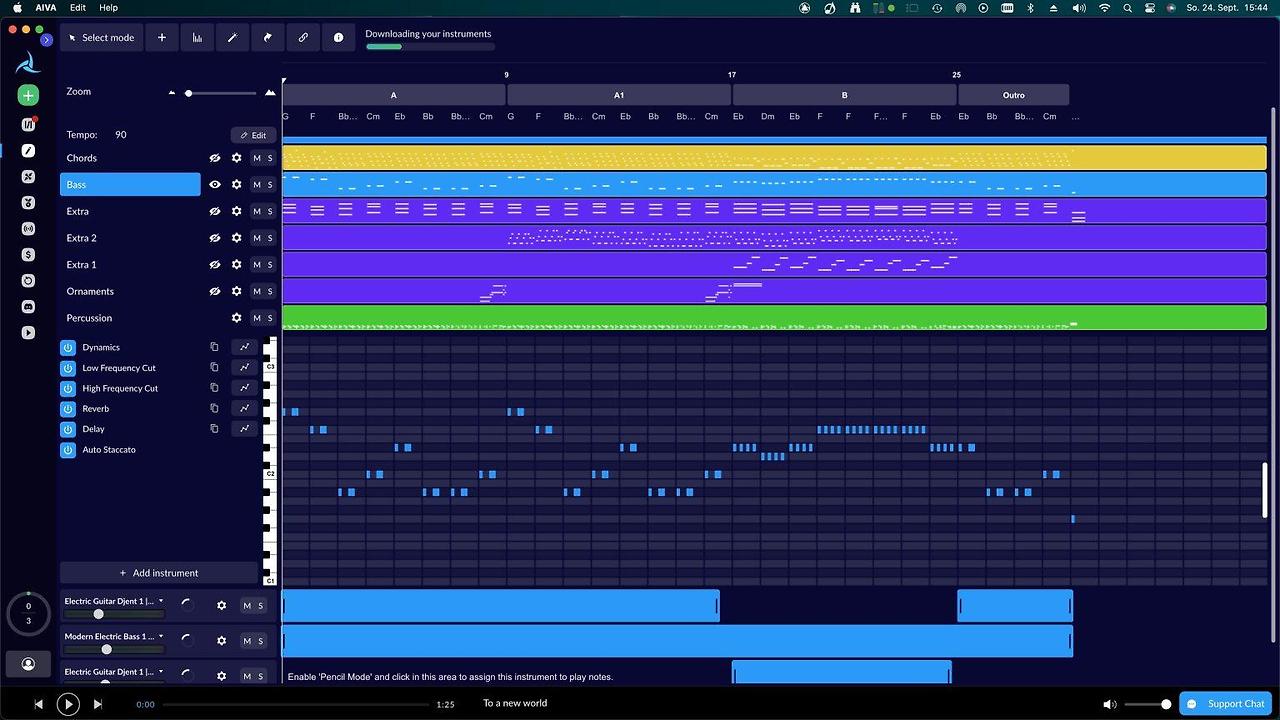Image resolution: width=1280 pixels, height=720 pixels.
Task: Open the bar chart tool in toolbar
Action: coord(197,38)
